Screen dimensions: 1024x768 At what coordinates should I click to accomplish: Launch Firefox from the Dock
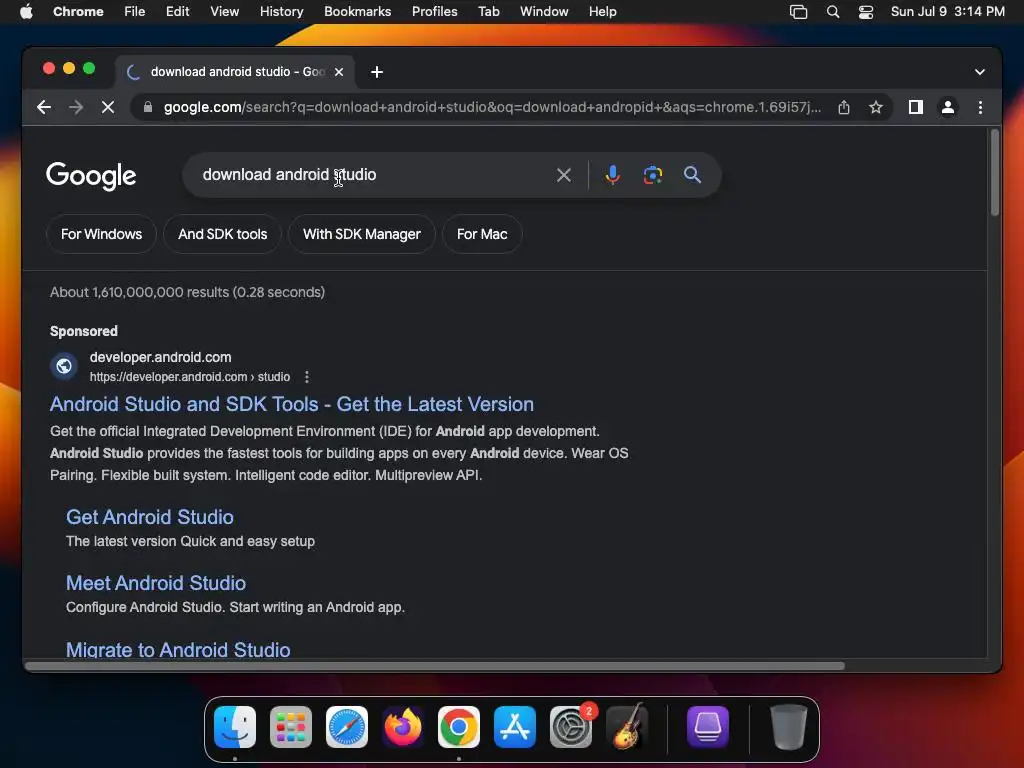point(403,727)
